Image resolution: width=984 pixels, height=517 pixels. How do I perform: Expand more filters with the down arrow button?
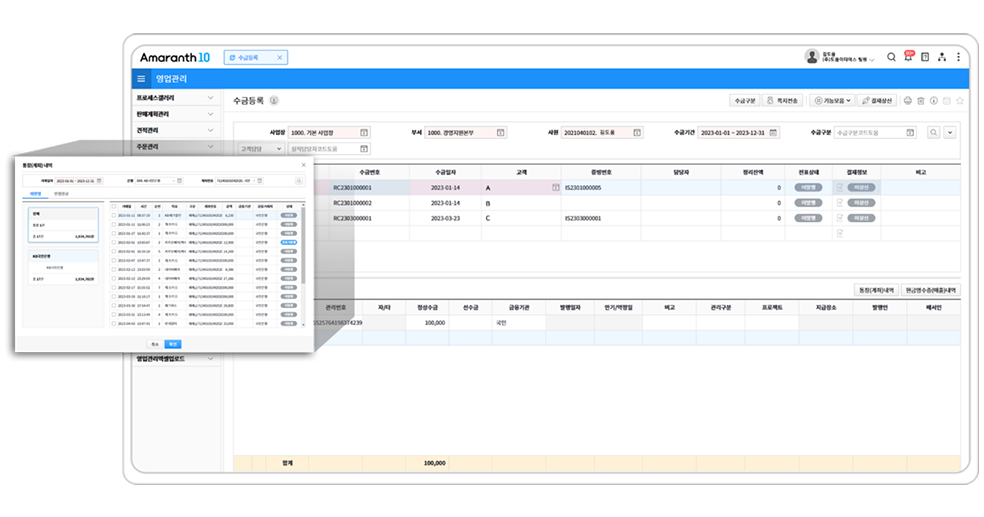point(950,132)
